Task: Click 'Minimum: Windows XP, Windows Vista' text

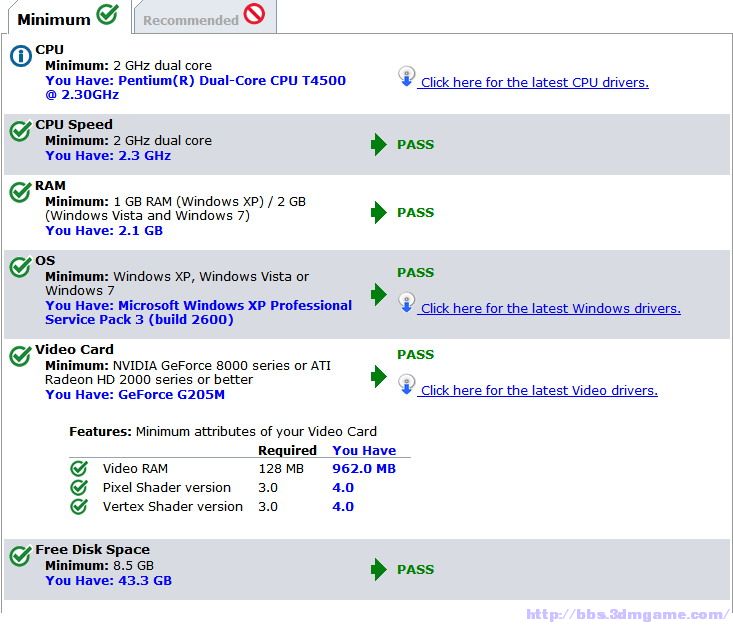Action: coord(177,276)
